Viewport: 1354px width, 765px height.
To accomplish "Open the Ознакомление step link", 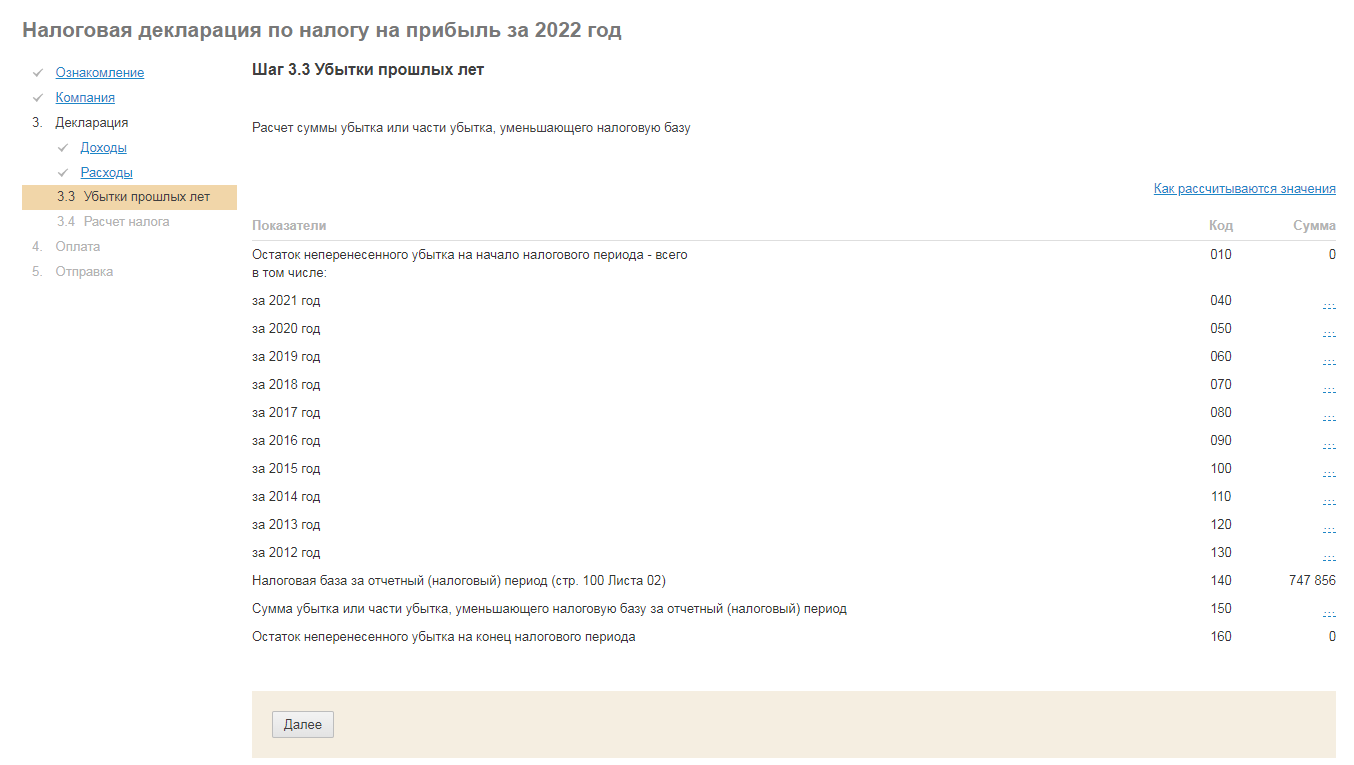I will tap(99, 73).
